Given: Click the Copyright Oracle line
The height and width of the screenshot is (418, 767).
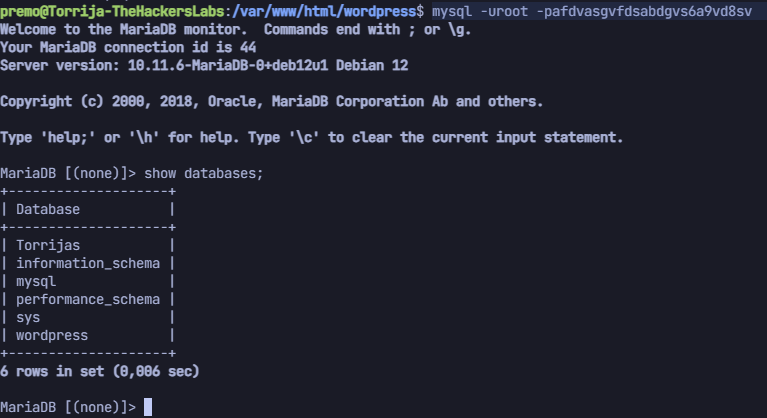Looking at the screenshot, I should [x=271, y=101].
